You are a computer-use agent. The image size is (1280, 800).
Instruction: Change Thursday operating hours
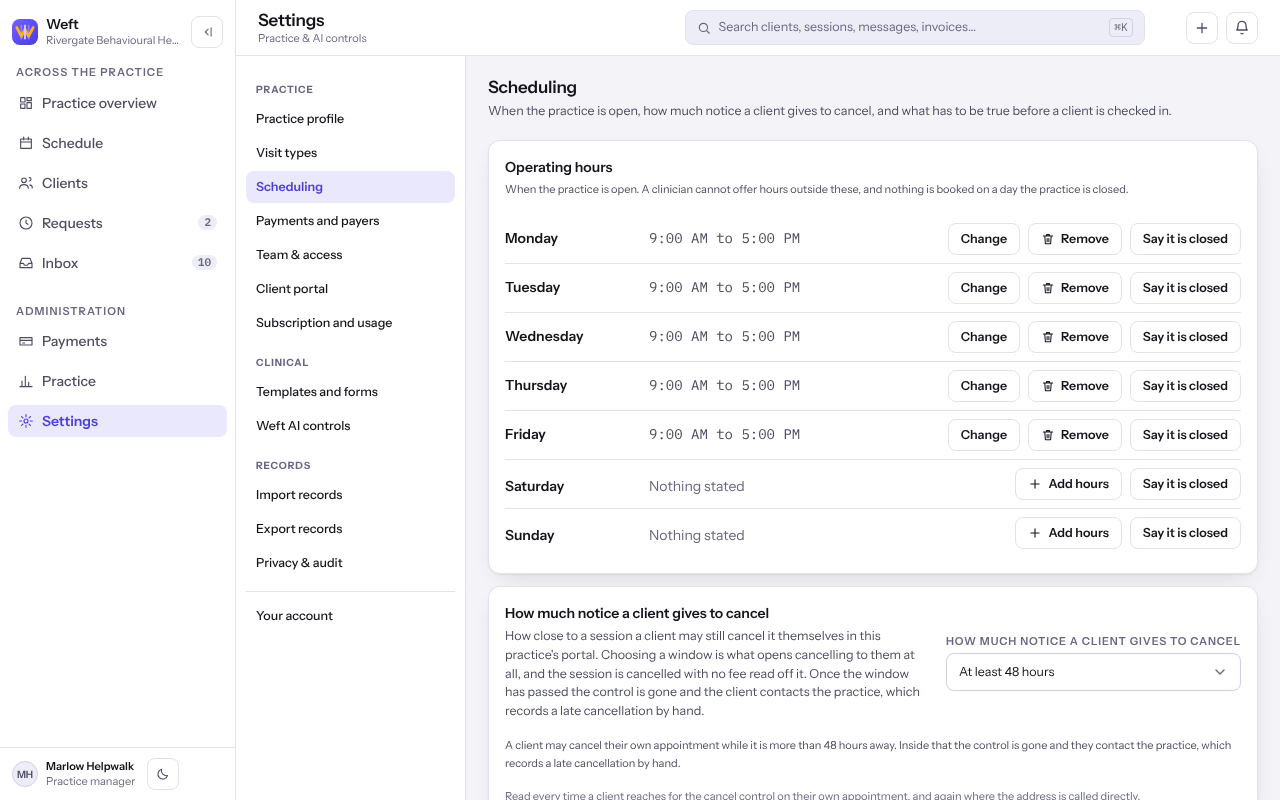coord(984,386)
